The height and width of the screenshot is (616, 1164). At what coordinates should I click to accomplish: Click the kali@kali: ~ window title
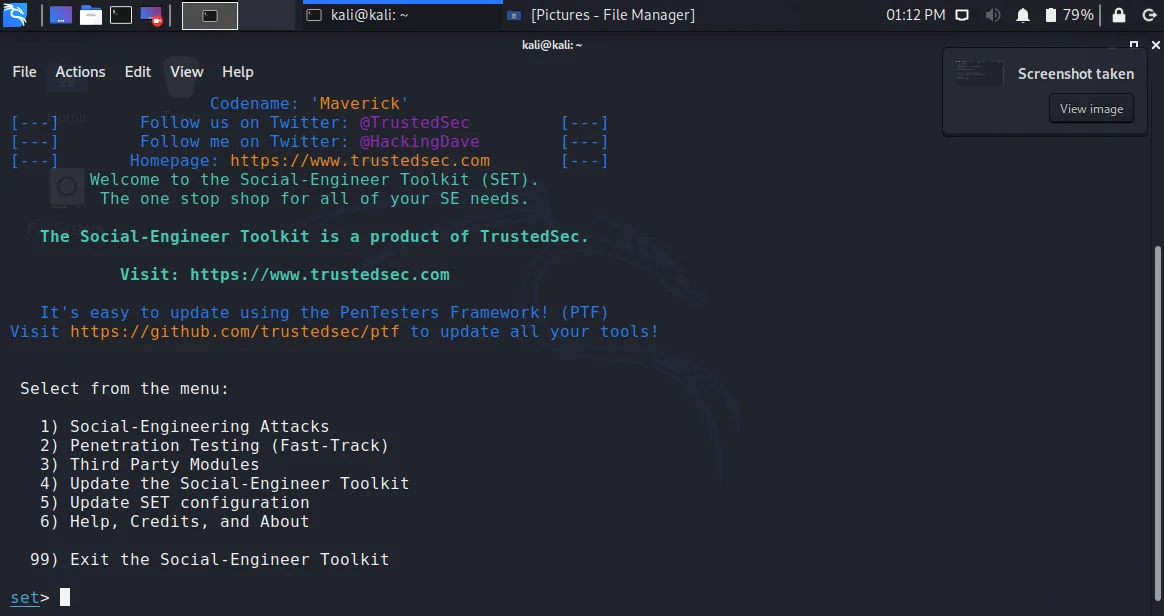[x=552, y=45]
